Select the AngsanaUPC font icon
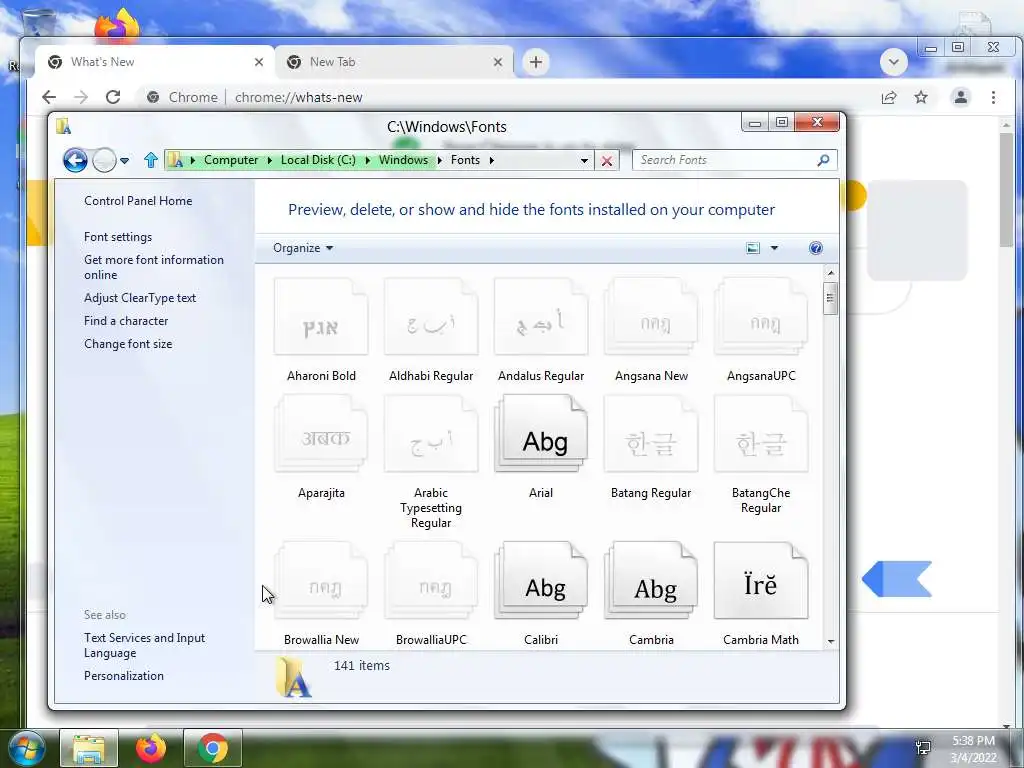The height and width of the screenshot is (768, 1024). [x=761, y=317]
